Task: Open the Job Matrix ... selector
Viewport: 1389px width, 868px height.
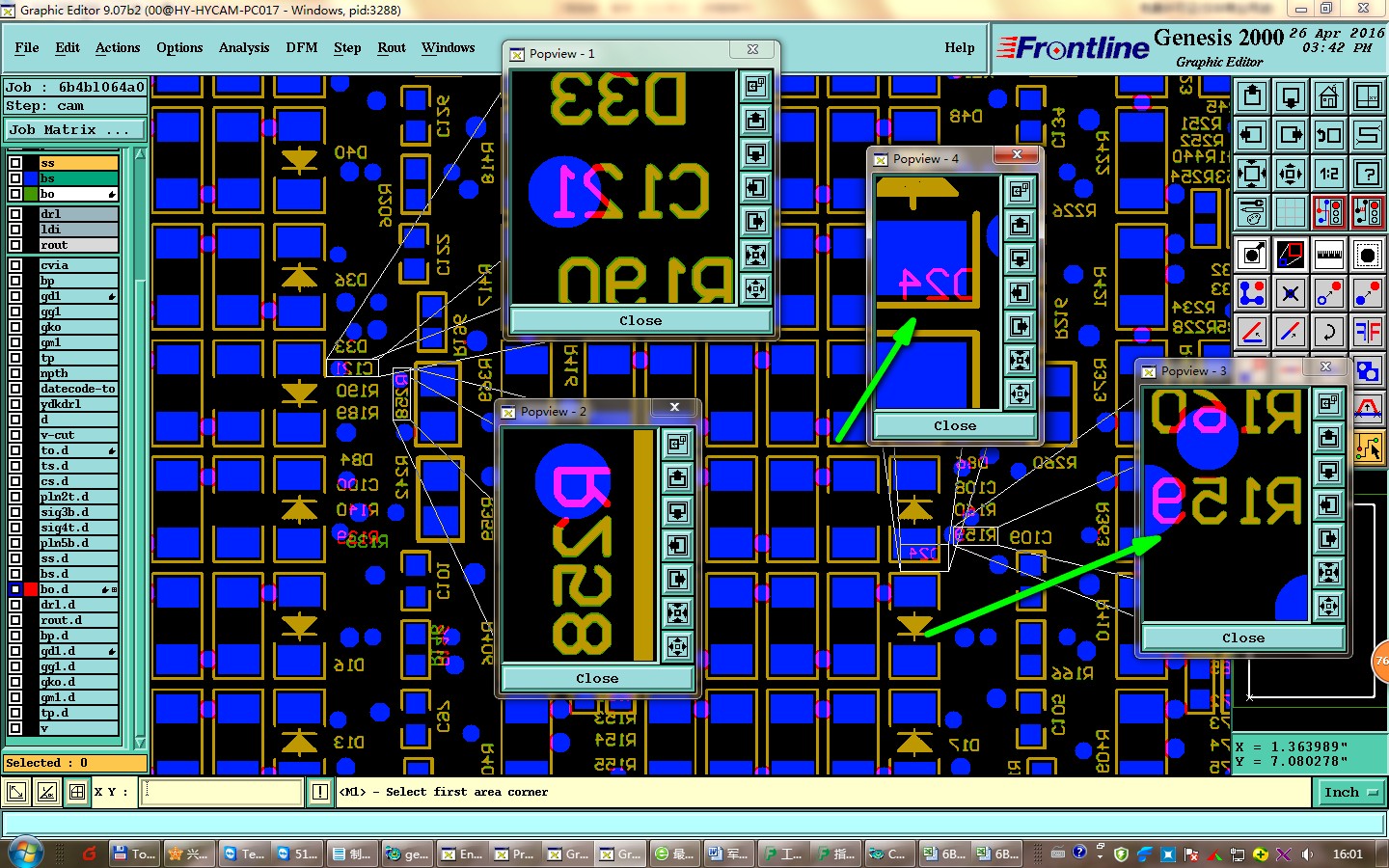Action: [75, 129]
